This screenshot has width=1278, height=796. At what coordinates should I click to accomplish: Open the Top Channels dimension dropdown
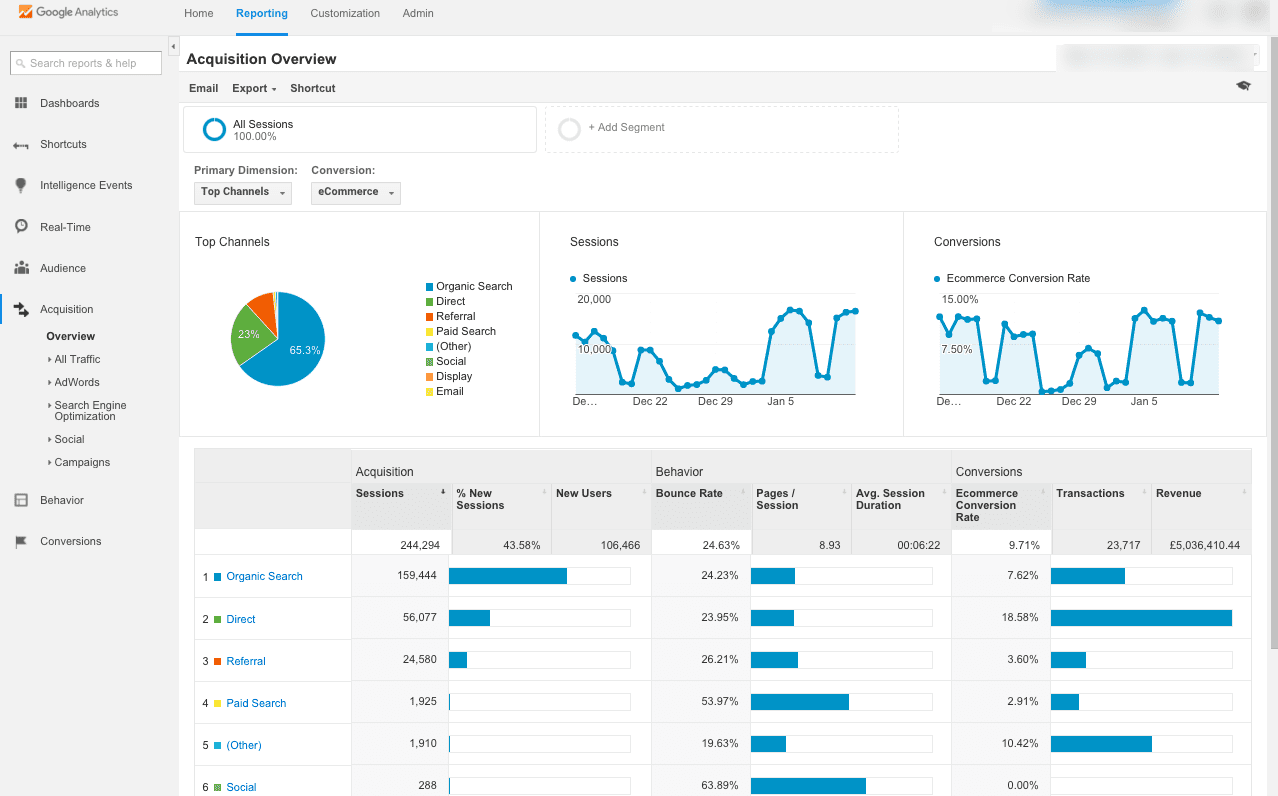(243, 192)
